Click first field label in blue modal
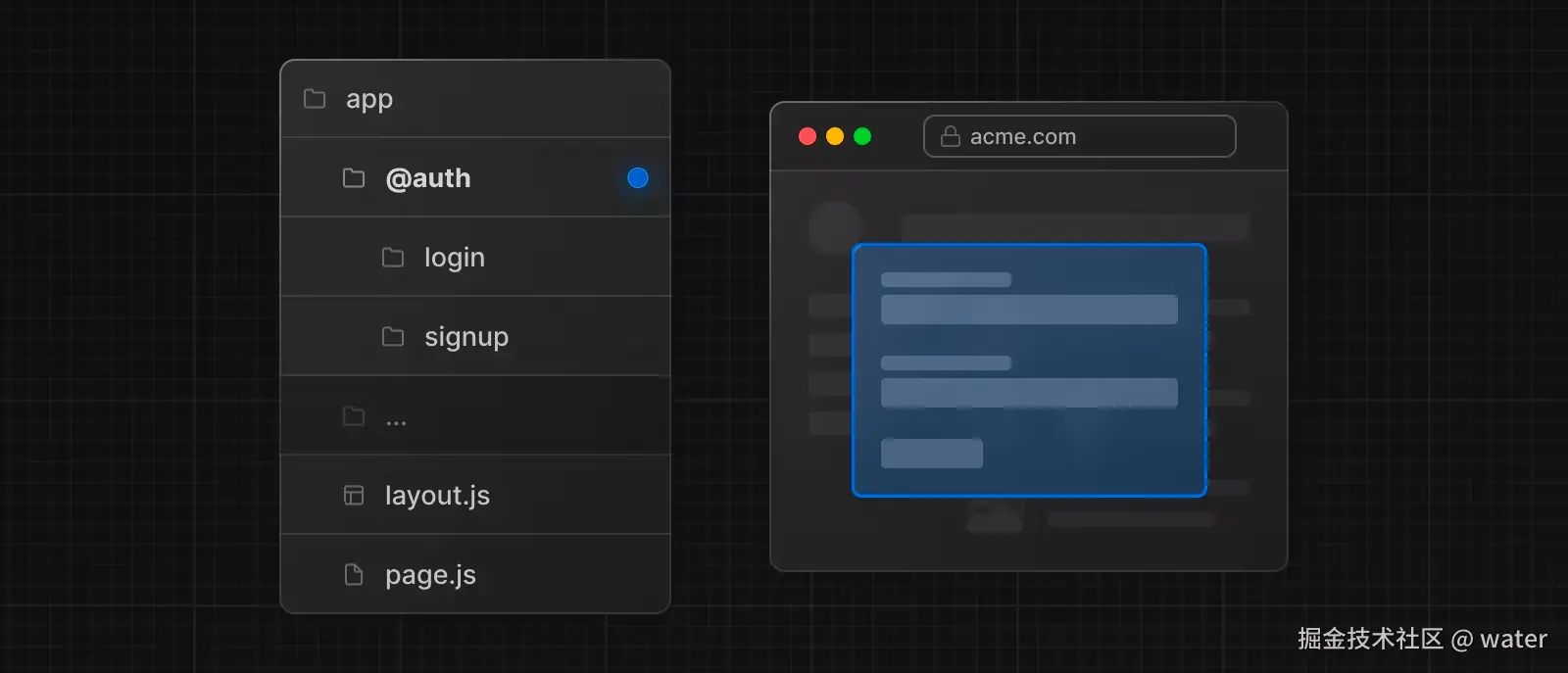 (x=946, y=280)
